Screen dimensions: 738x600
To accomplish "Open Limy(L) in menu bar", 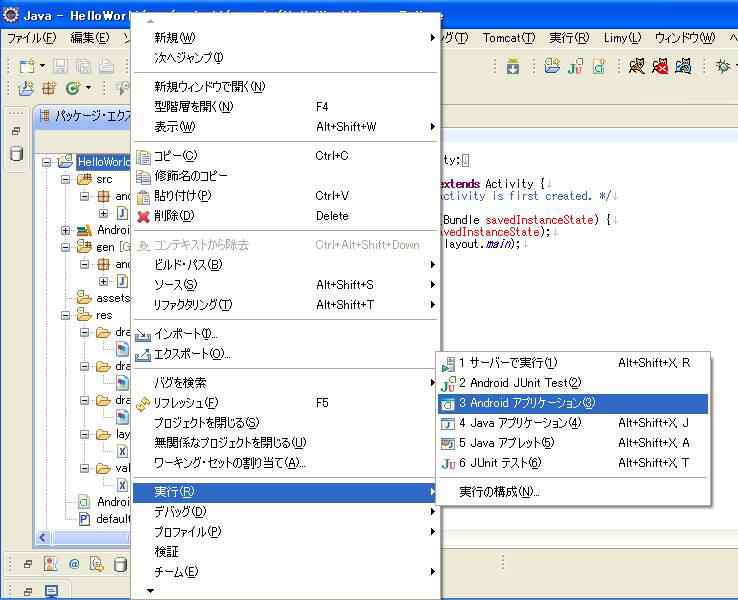I will 622,38.
